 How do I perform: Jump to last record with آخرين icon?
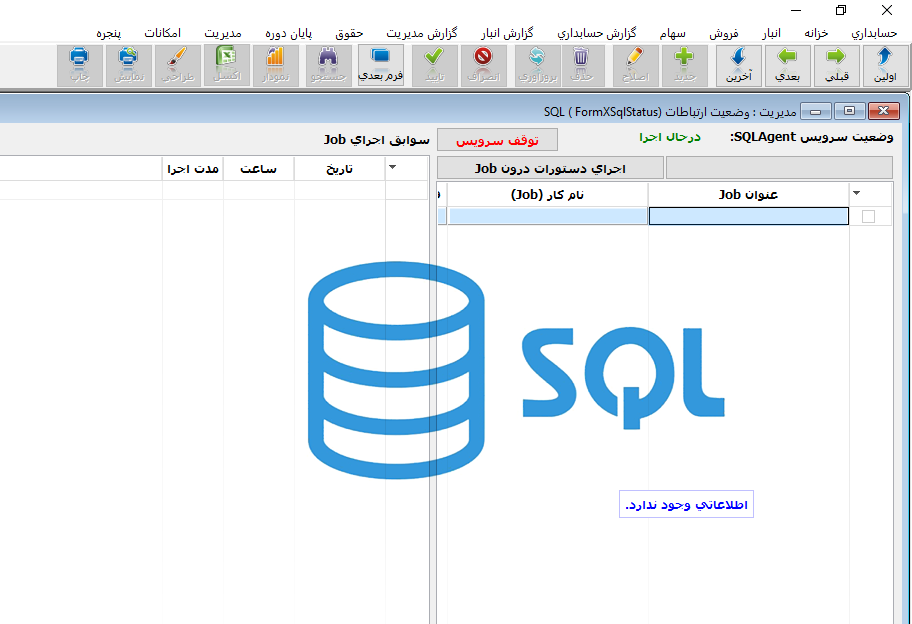tap(739, 66)
